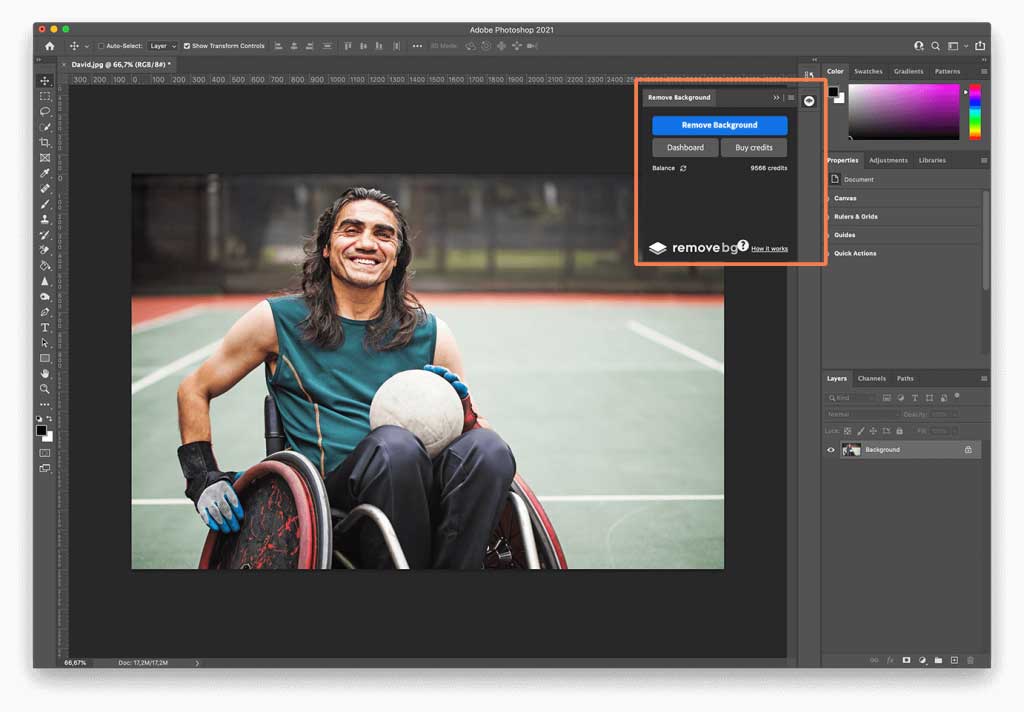The image size is (1024, 712).
Task: Select the Hand tool
Action: click(45, 374)
